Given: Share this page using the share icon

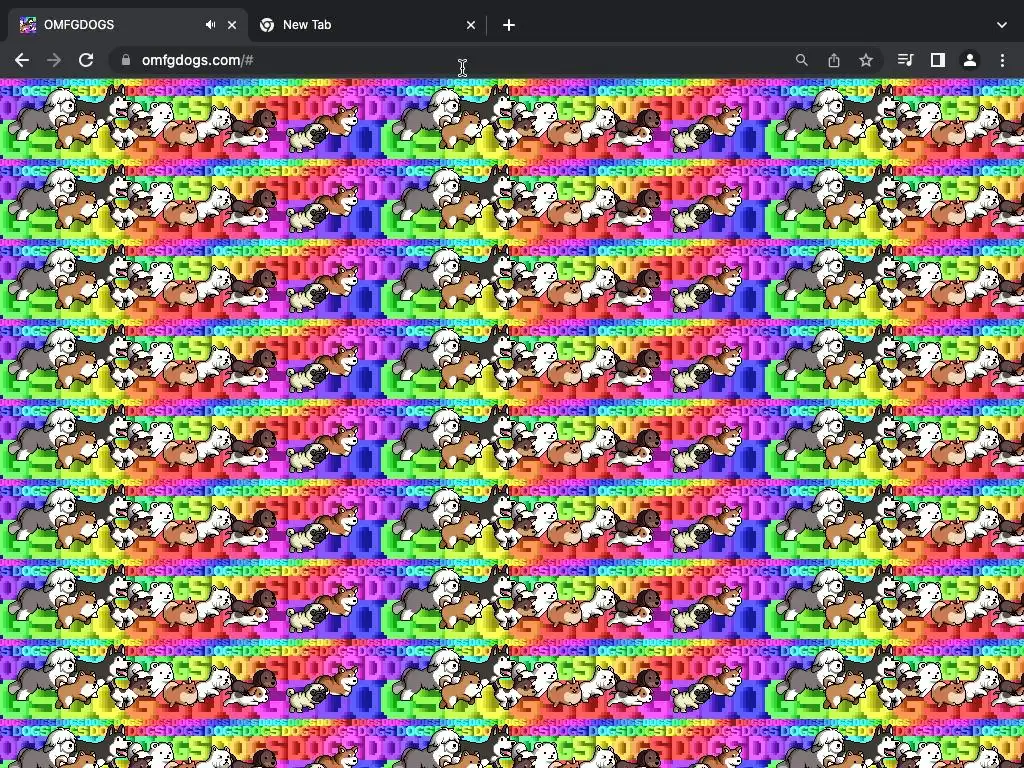Looking at the screenshot, I should coord(834,60).
